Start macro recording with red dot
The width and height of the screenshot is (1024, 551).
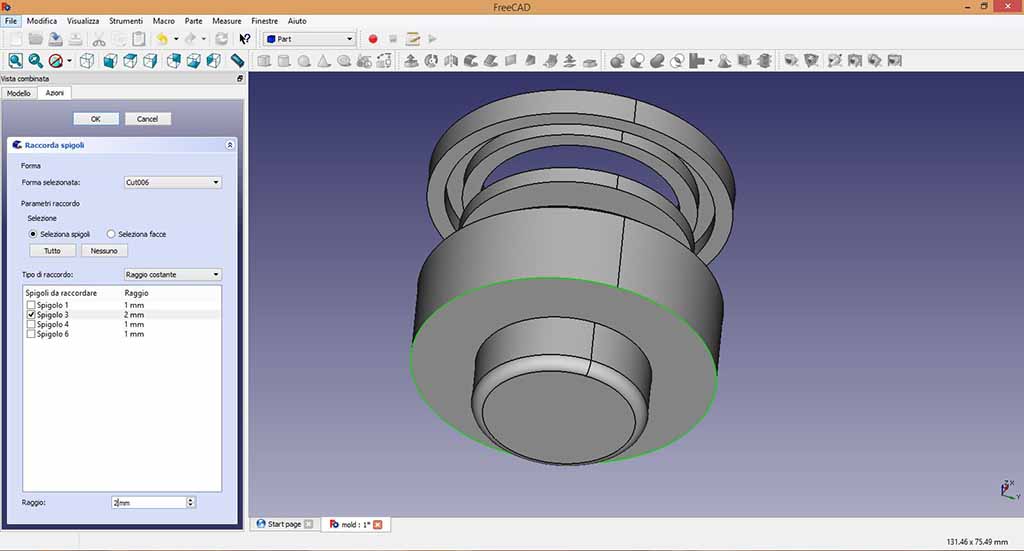373,39
